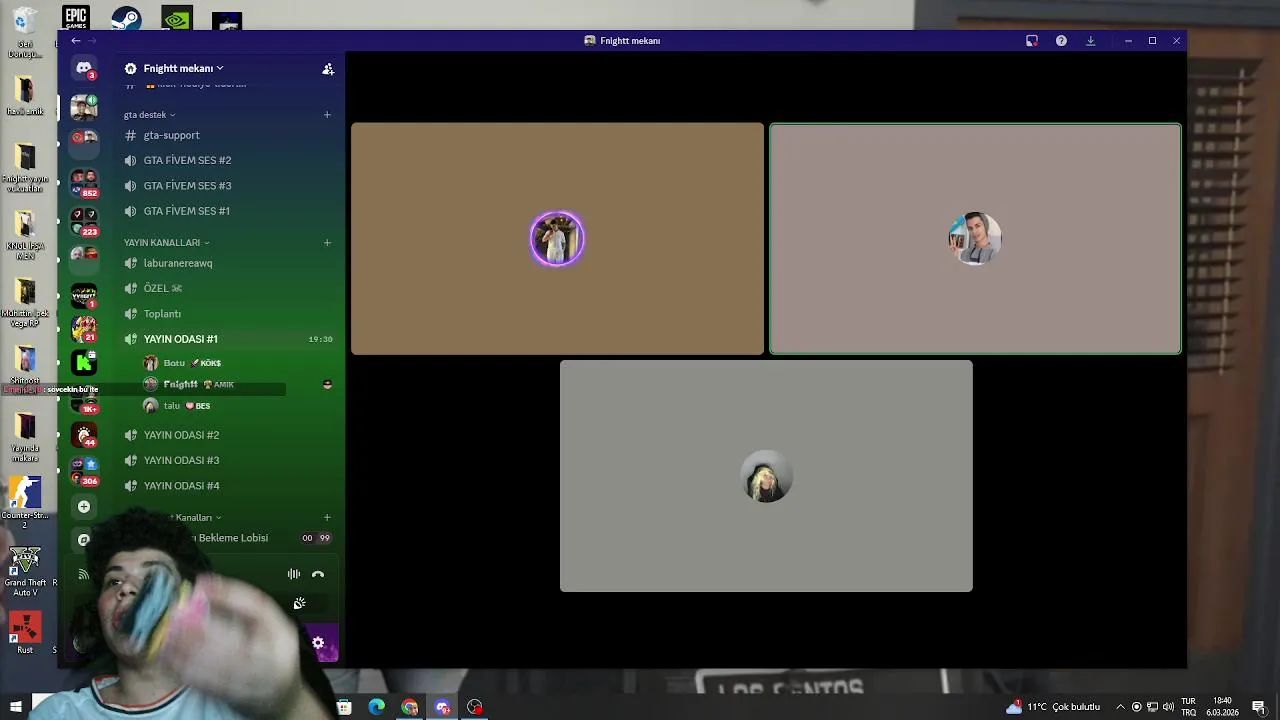This screenshot has height=720, width=1280.
Task: Go back with Discord back arrow
Action: (75, 41)
